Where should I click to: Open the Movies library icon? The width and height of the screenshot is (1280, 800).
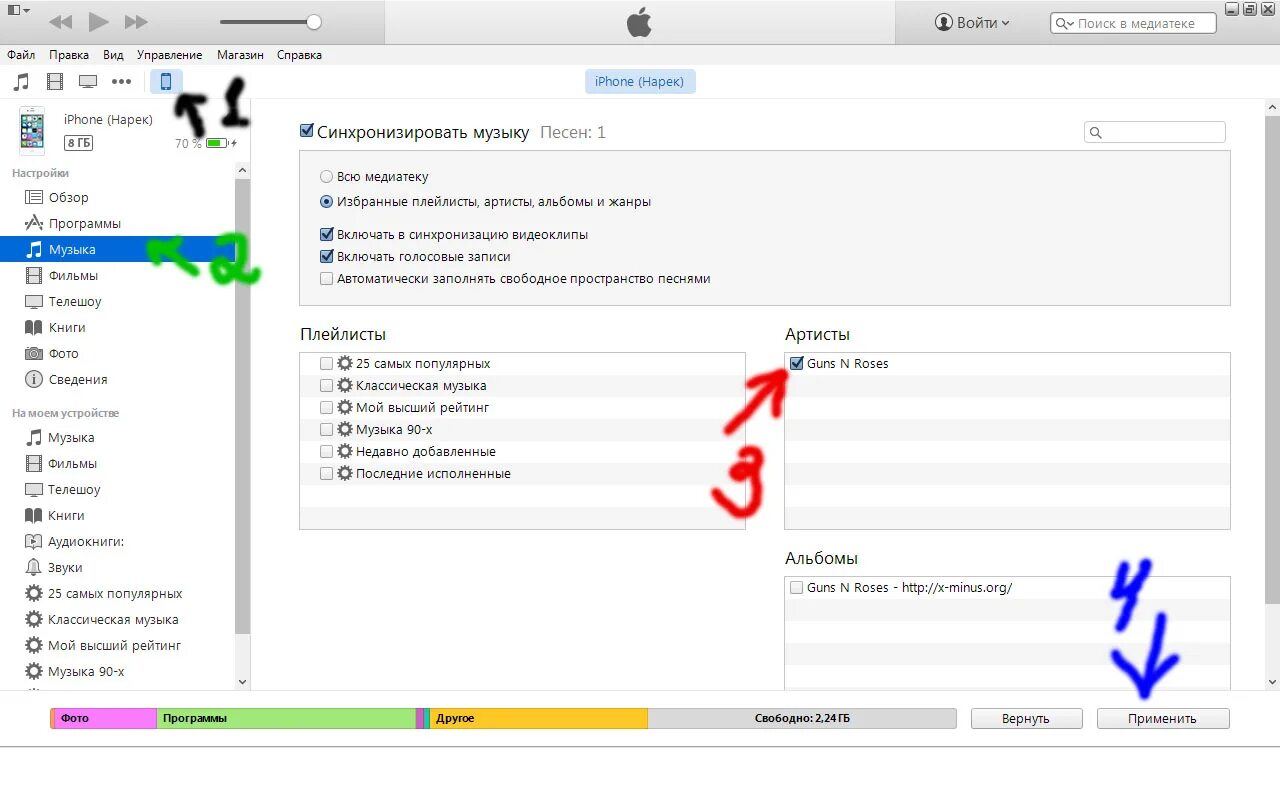point(55,82)
